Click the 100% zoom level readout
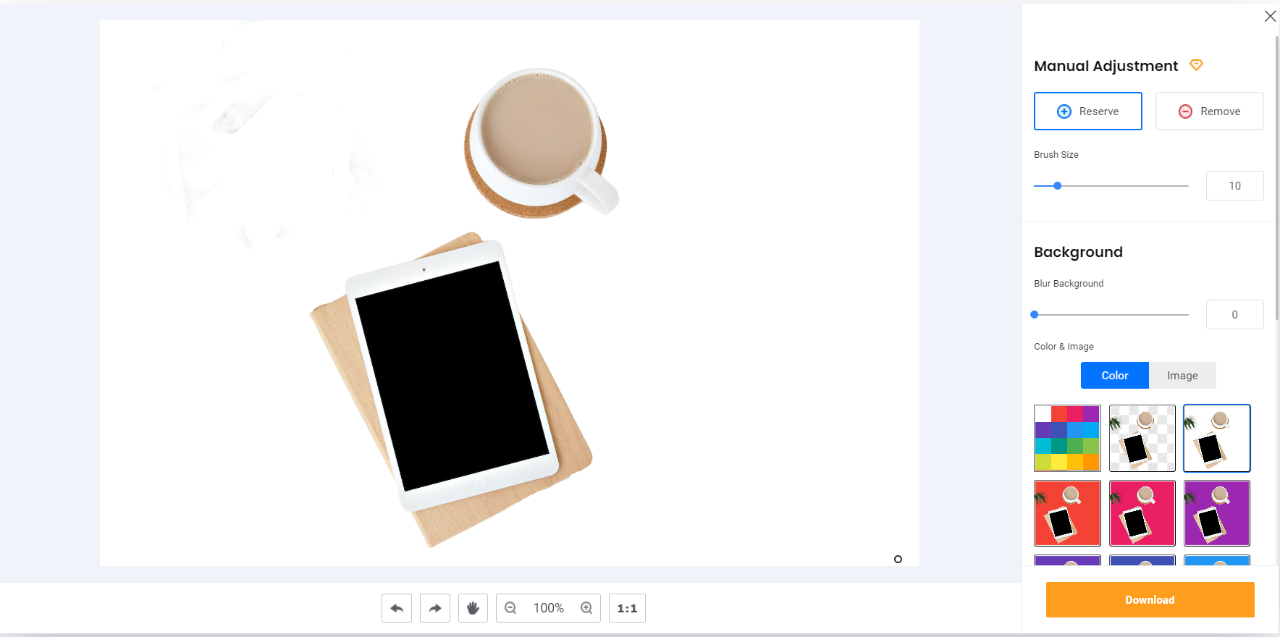 (x=548, y=608)
